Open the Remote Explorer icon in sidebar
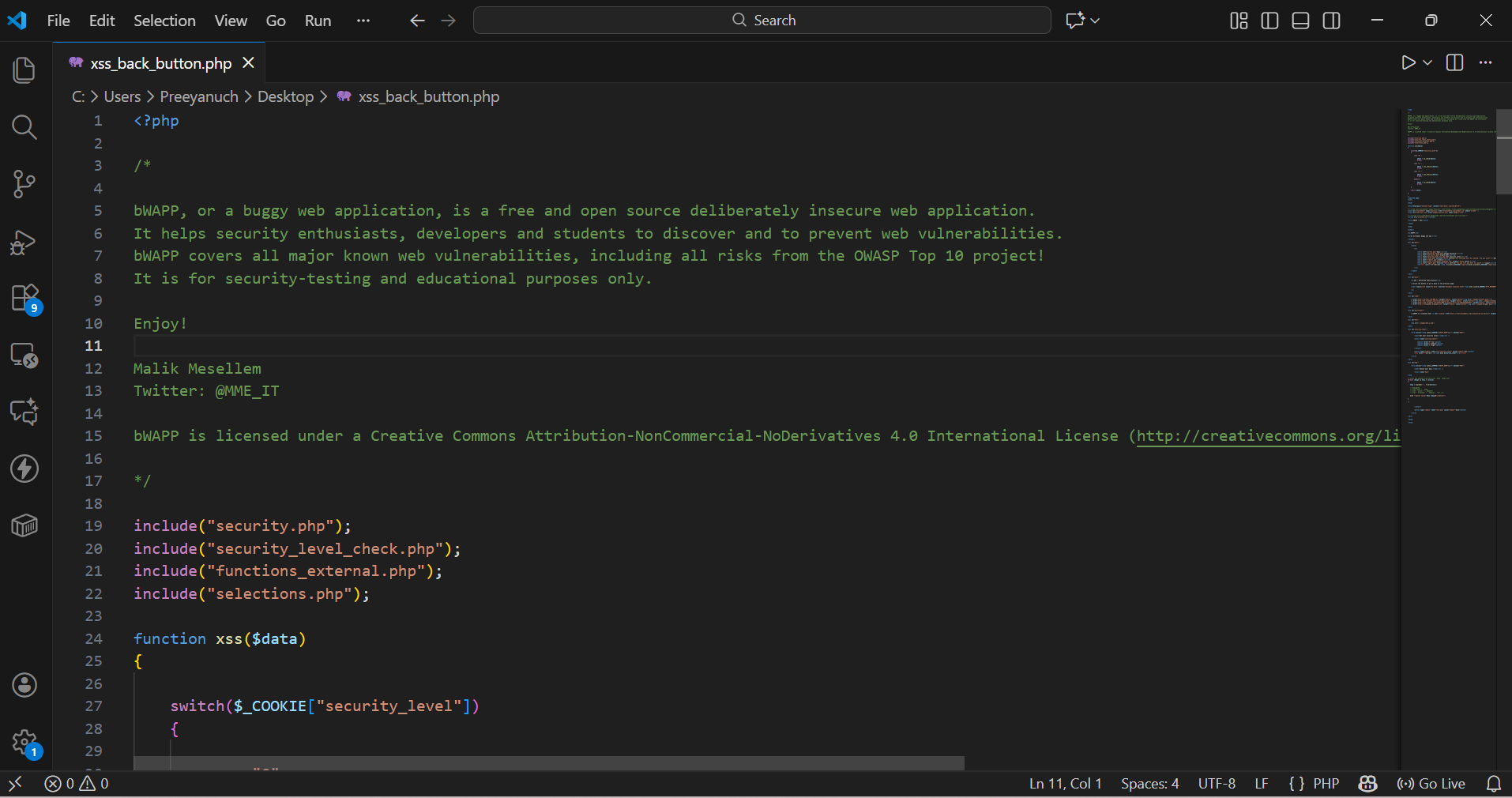Viewport: 1512px width, 798px height. pyautogui.click(x=24, y=356)
